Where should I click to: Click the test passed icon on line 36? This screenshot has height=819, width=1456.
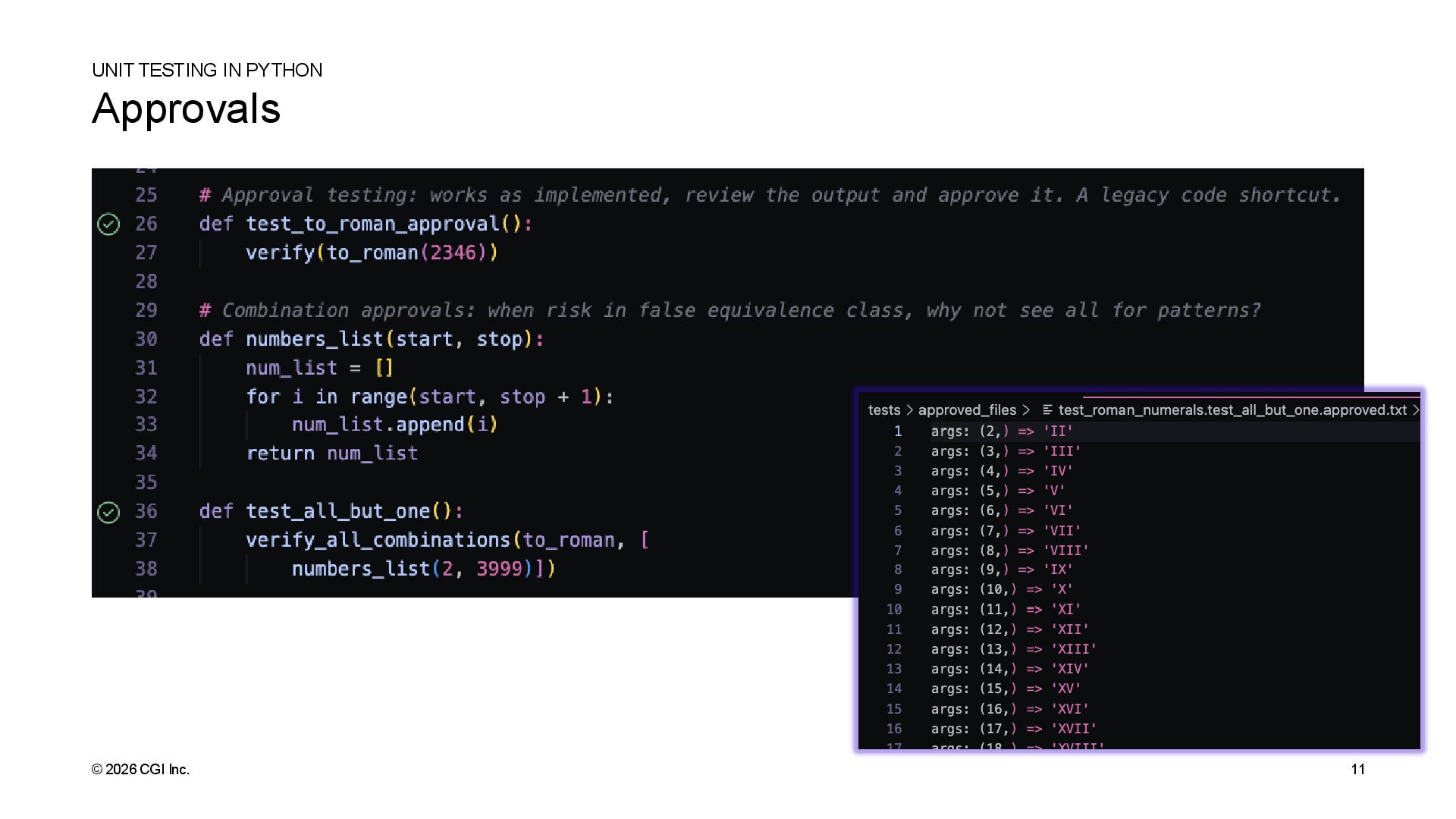coord(108,513)
